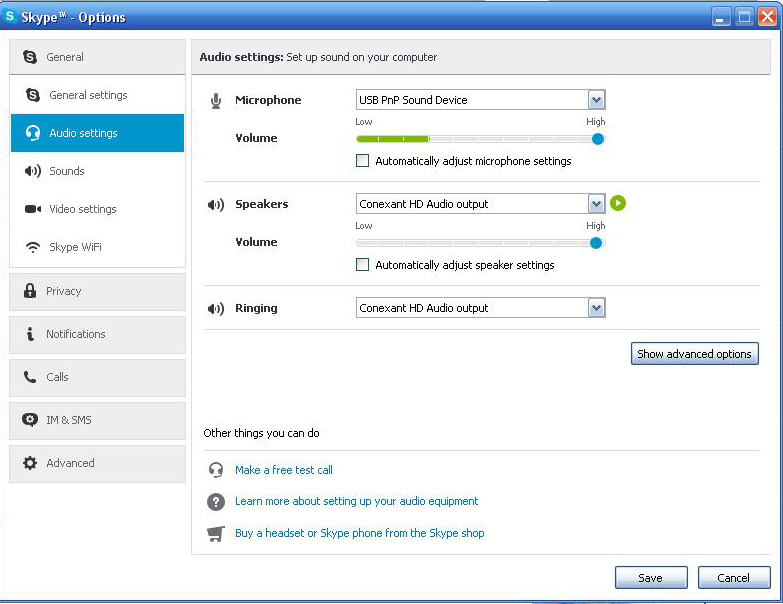Click the headset icon for Audio settings
Viewport: 783px width, 604px height.
[x=33, y=133]
